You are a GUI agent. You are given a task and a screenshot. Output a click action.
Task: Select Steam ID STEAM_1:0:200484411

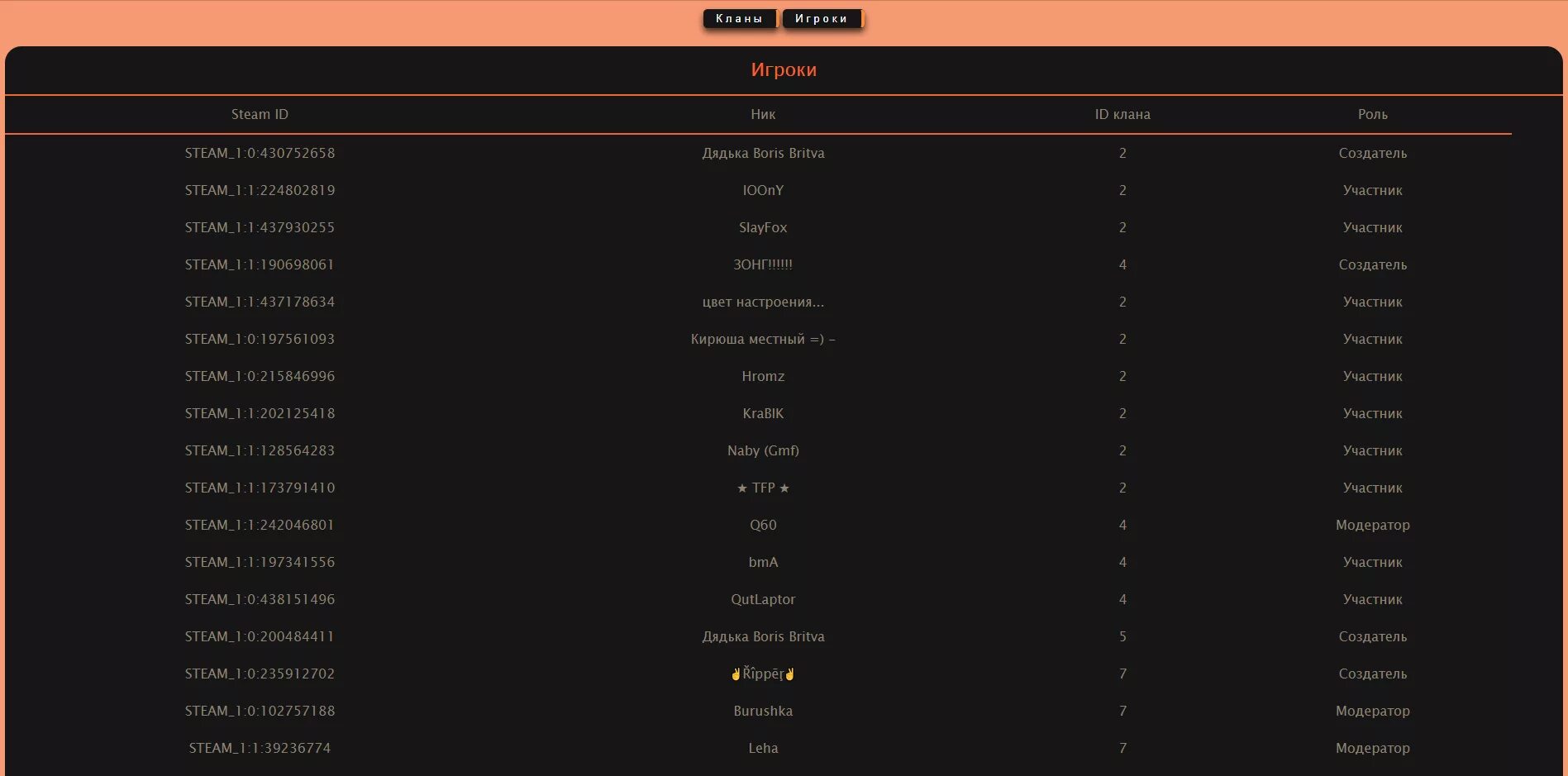260,636
